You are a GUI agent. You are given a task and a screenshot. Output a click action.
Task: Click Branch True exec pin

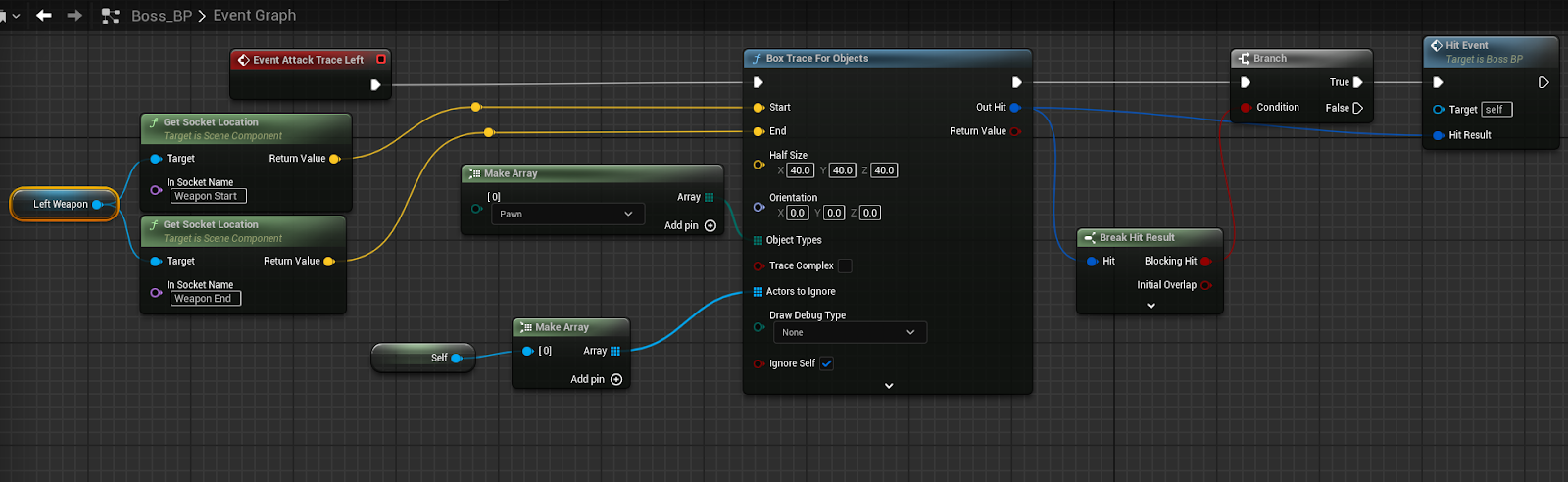point(1357,82)
